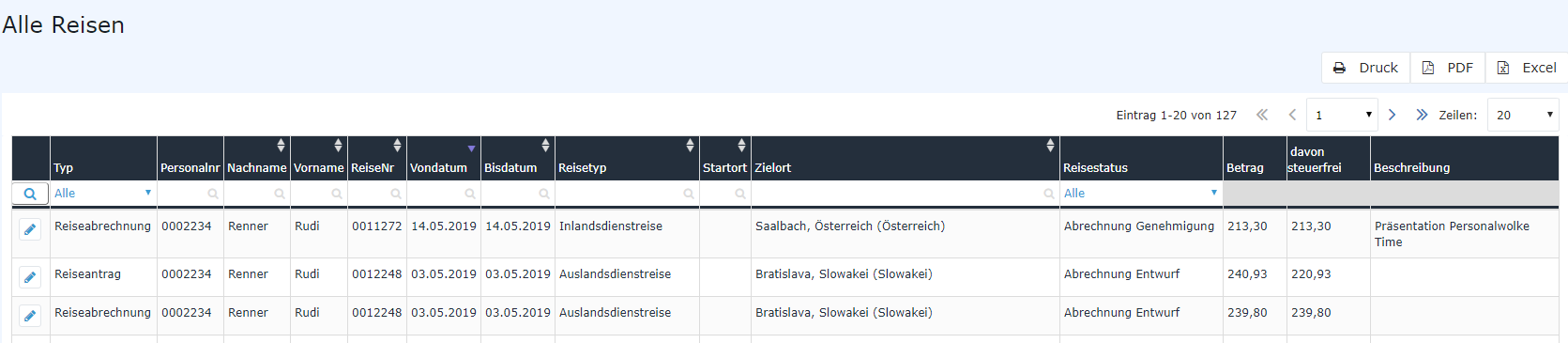This screenshot has height=343, width=1568.
Task: Open edit pencil for Reiseantrag row
Action: (x=30, y=277)
